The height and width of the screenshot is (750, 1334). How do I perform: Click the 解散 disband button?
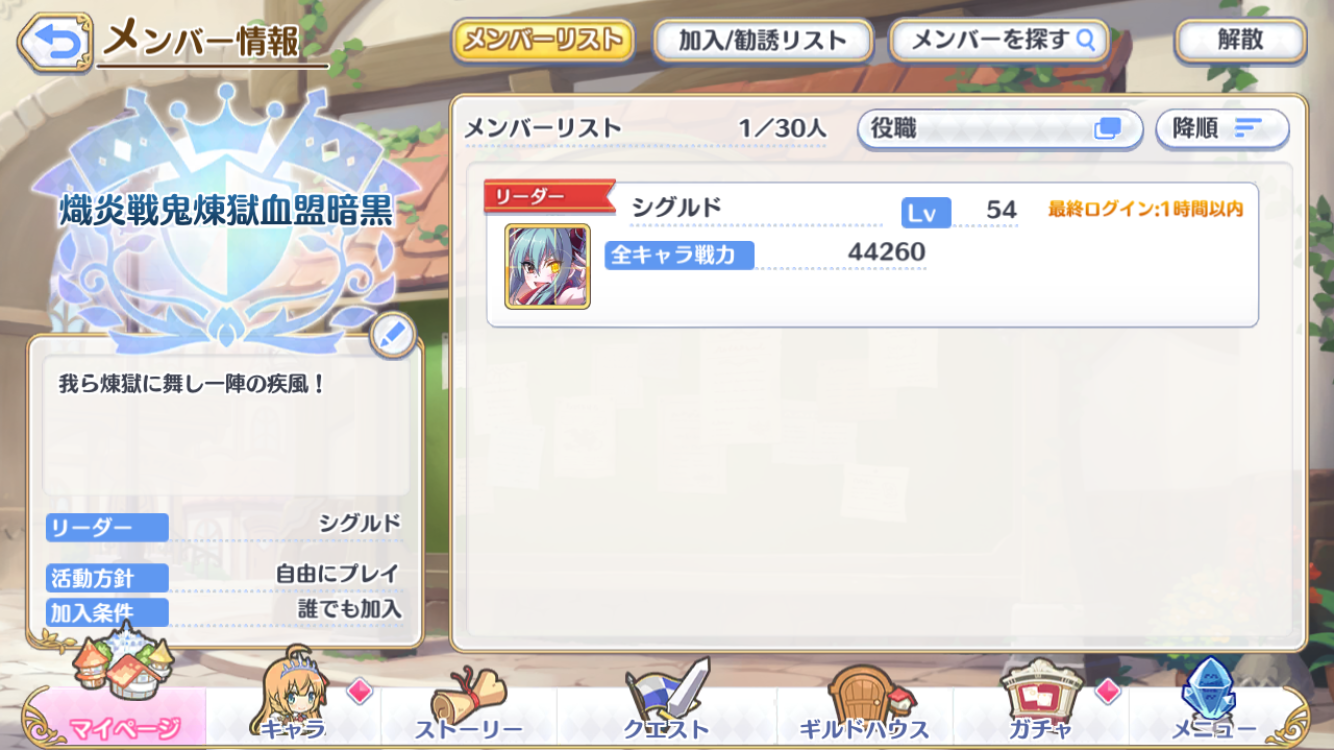(1241, 41)
